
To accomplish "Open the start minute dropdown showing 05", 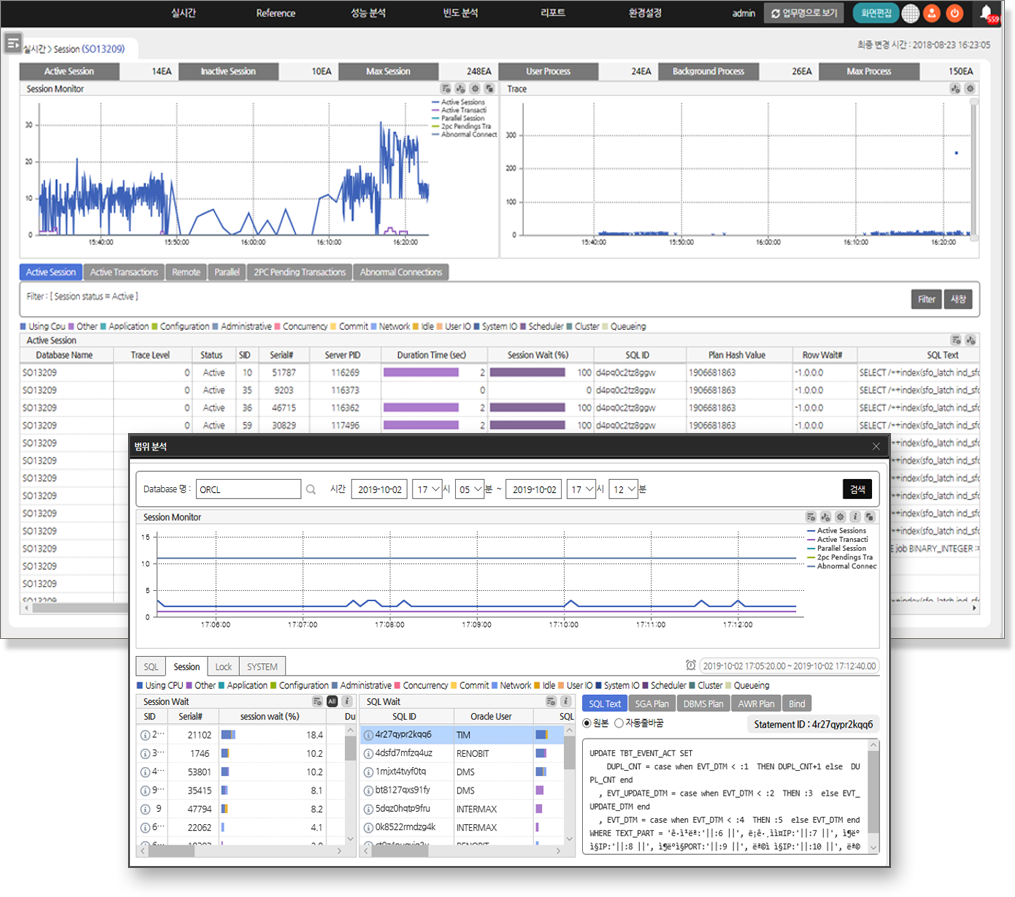I will click(470, 489).
